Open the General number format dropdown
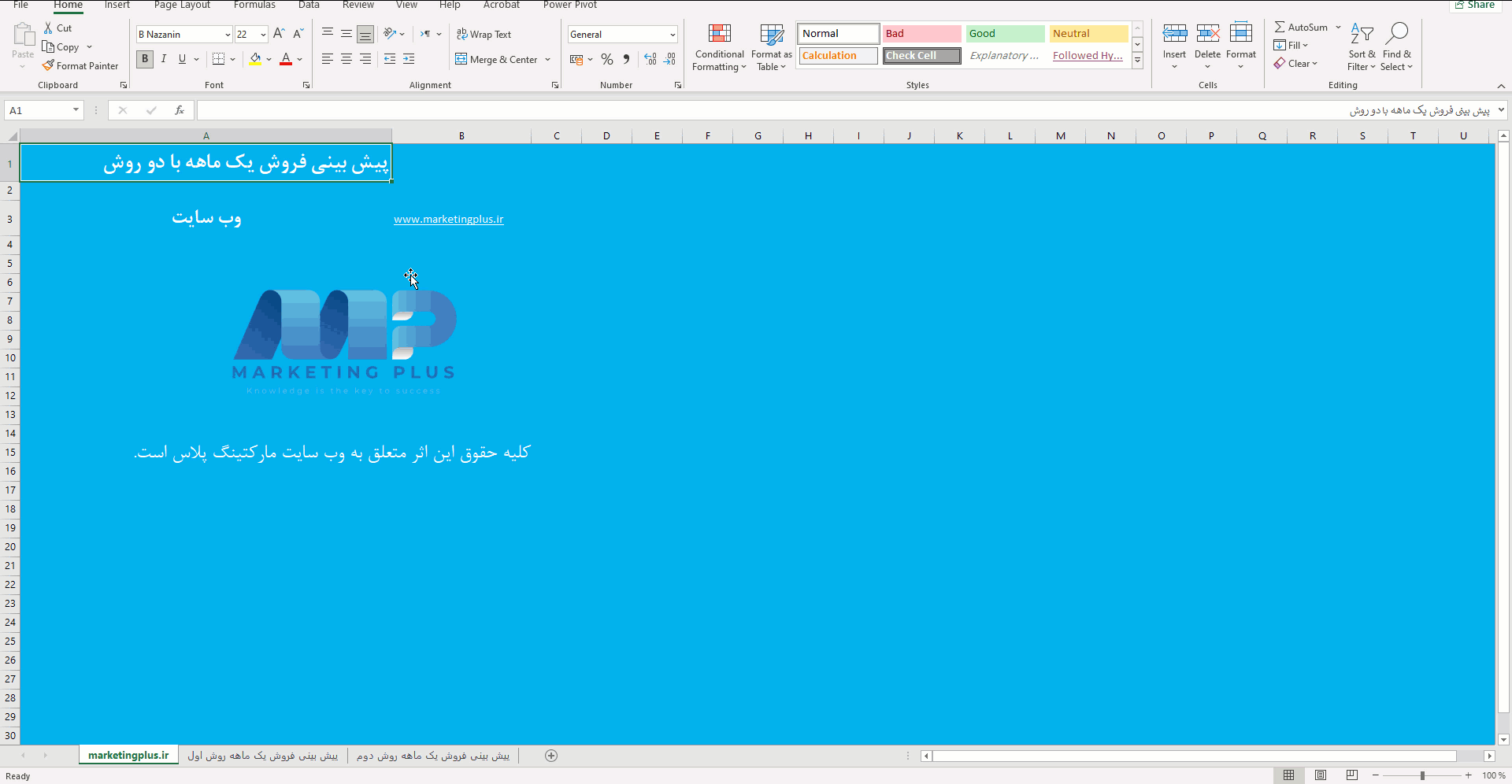 click(x=673, y=35)
